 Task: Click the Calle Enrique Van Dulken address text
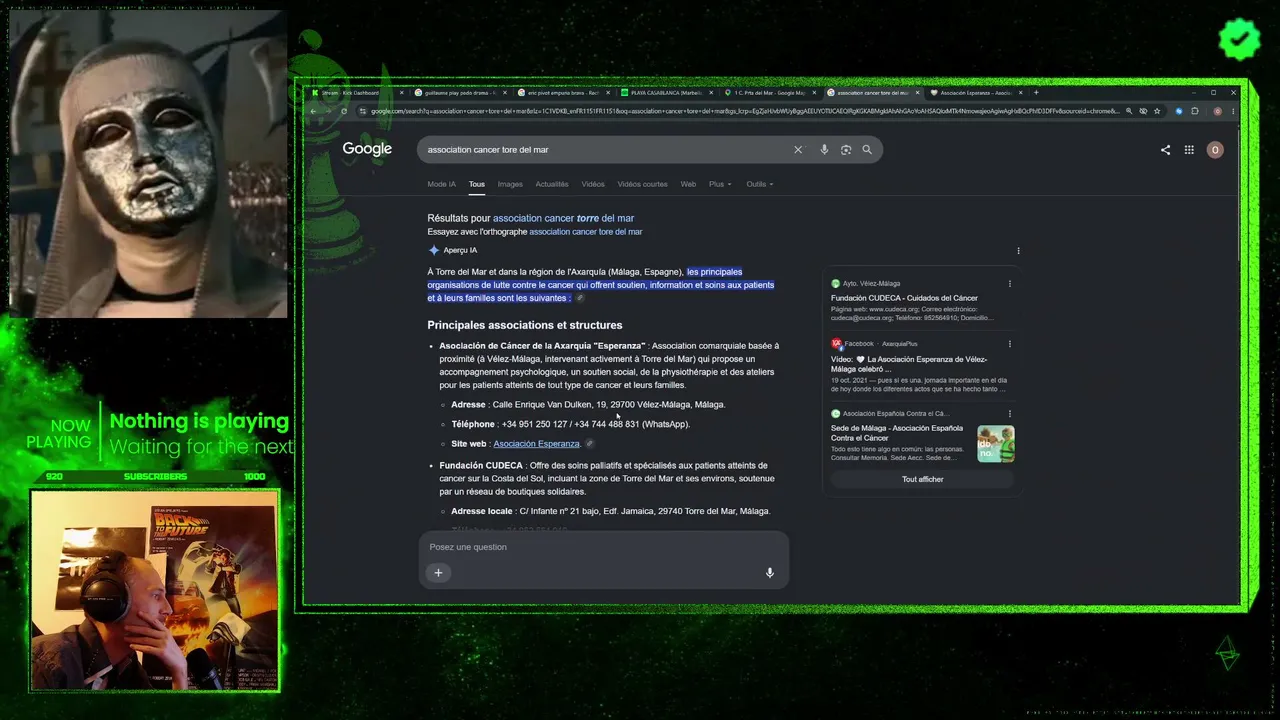tap(609, 405)
